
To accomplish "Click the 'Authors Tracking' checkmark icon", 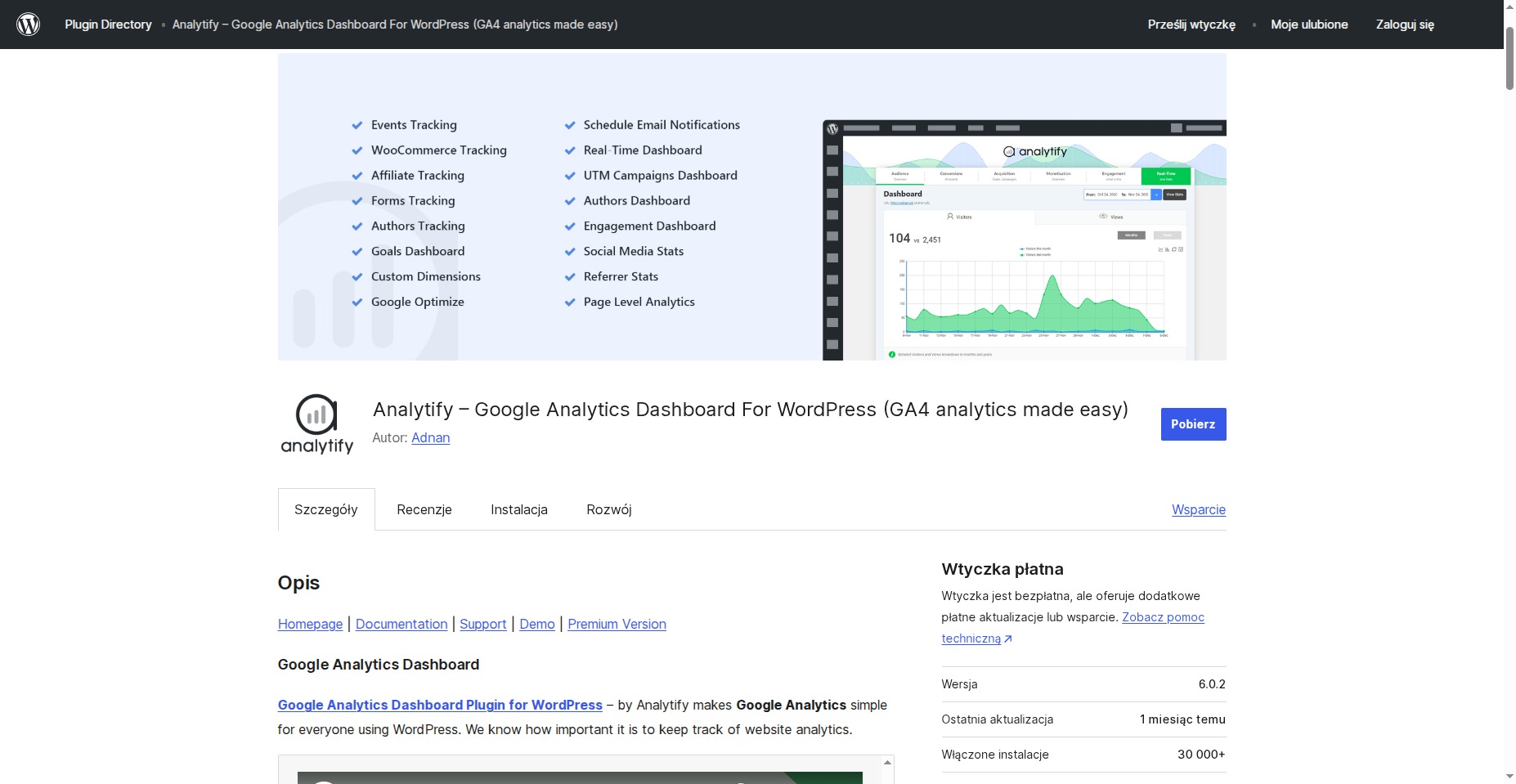I will (357, 226).
